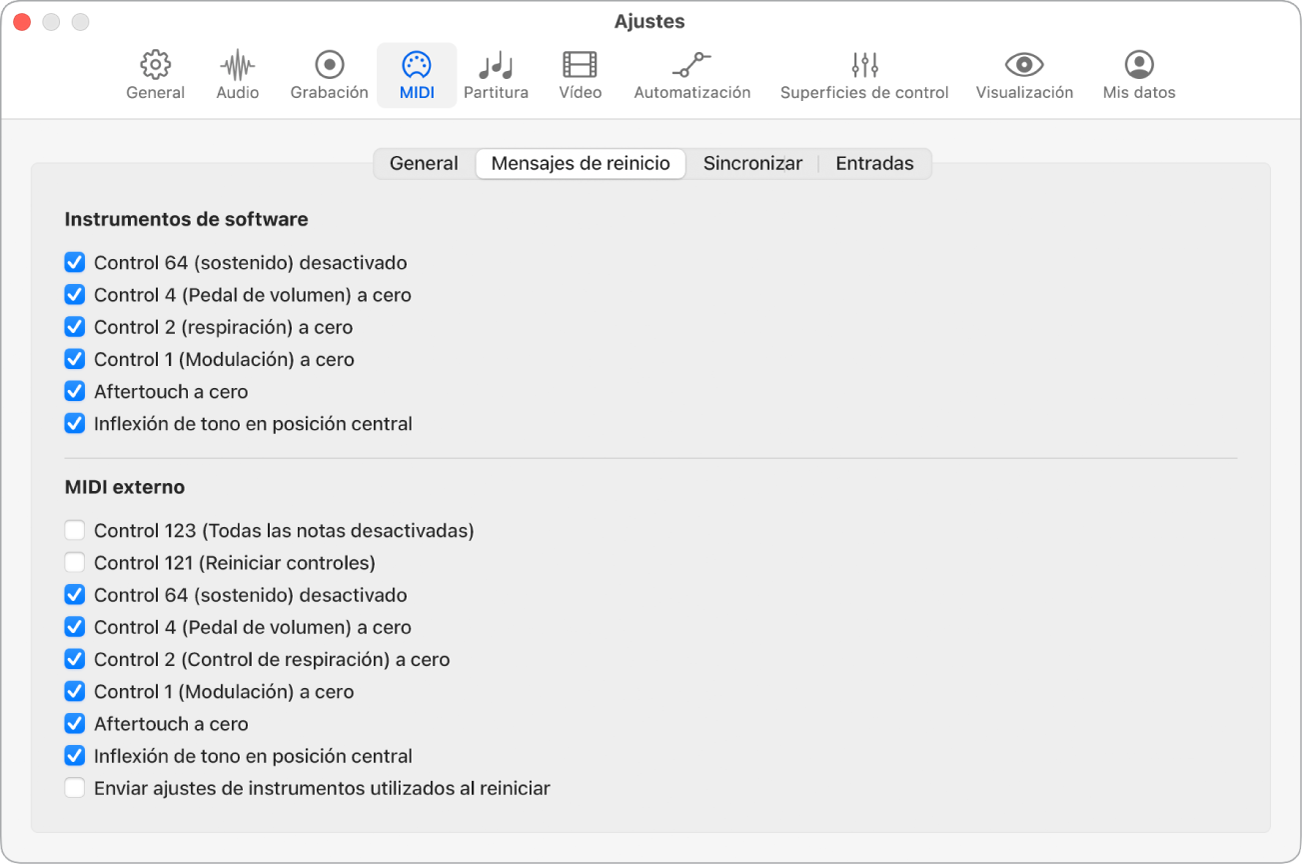Switch to the Entradas tab
The width and height of the screenshot is (1303, 865).
tap(874, 162)
